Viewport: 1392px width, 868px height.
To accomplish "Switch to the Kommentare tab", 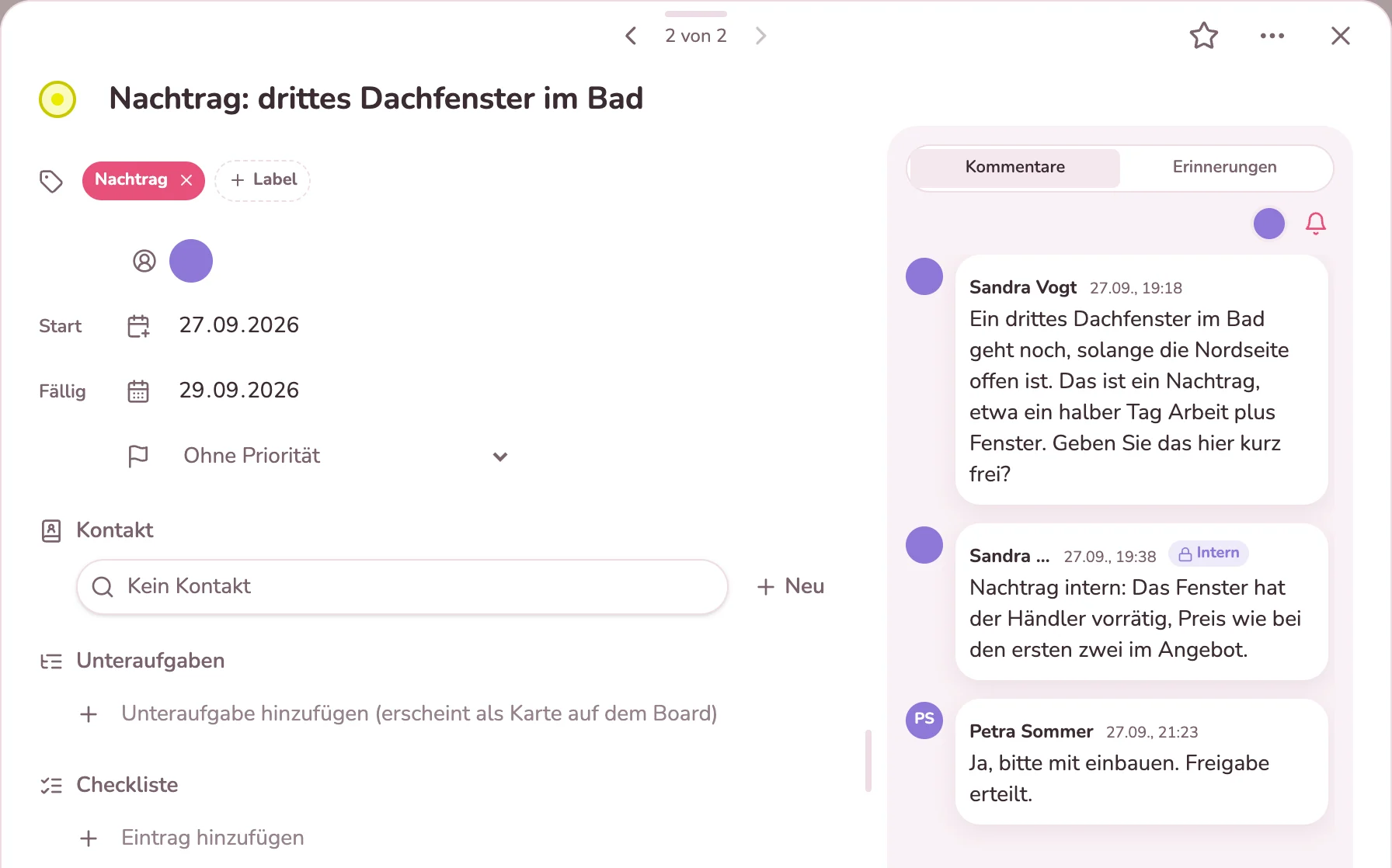I will (1015, 167).
